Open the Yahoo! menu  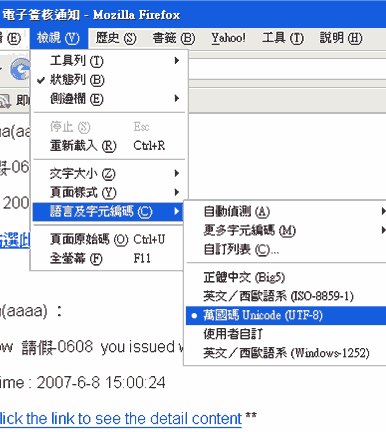228,38
